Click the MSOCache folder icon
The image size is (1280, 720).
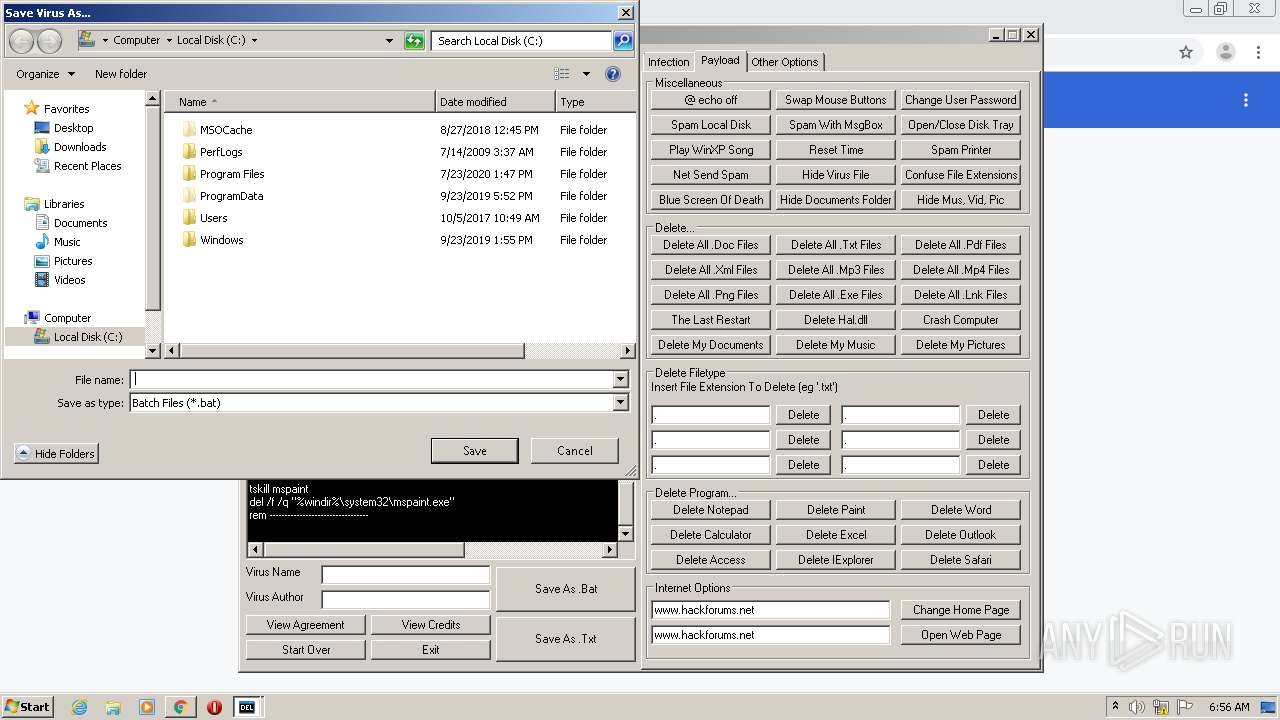pyautogui.click(x=190, y=130)
